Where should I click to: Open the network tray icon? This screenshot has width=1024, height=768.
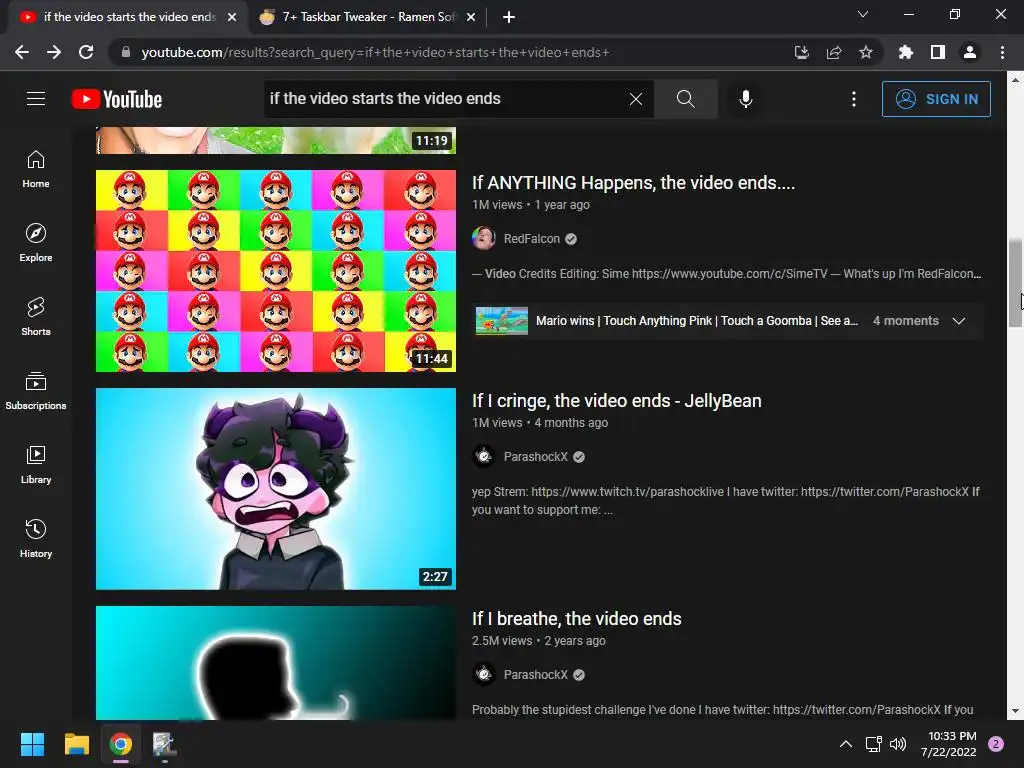(x=873, y=744)
